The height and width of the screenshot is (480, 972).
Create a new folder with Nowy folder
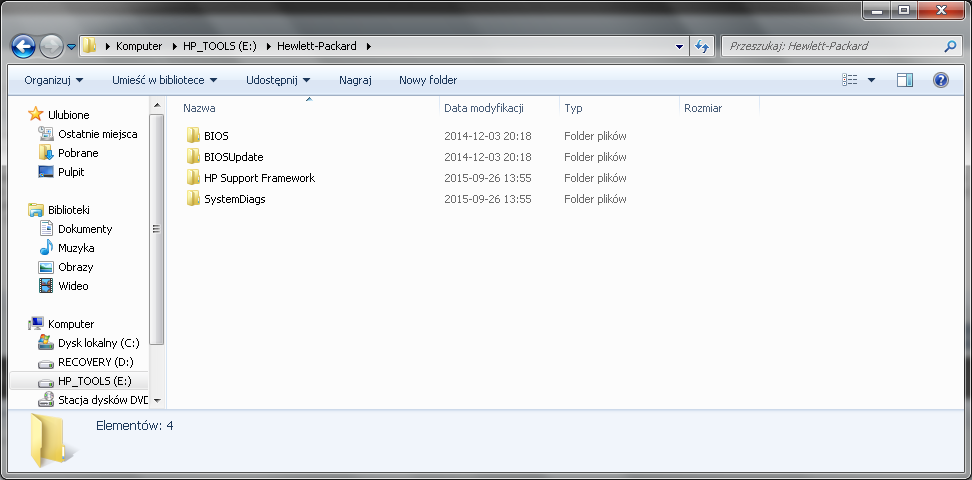428,80
